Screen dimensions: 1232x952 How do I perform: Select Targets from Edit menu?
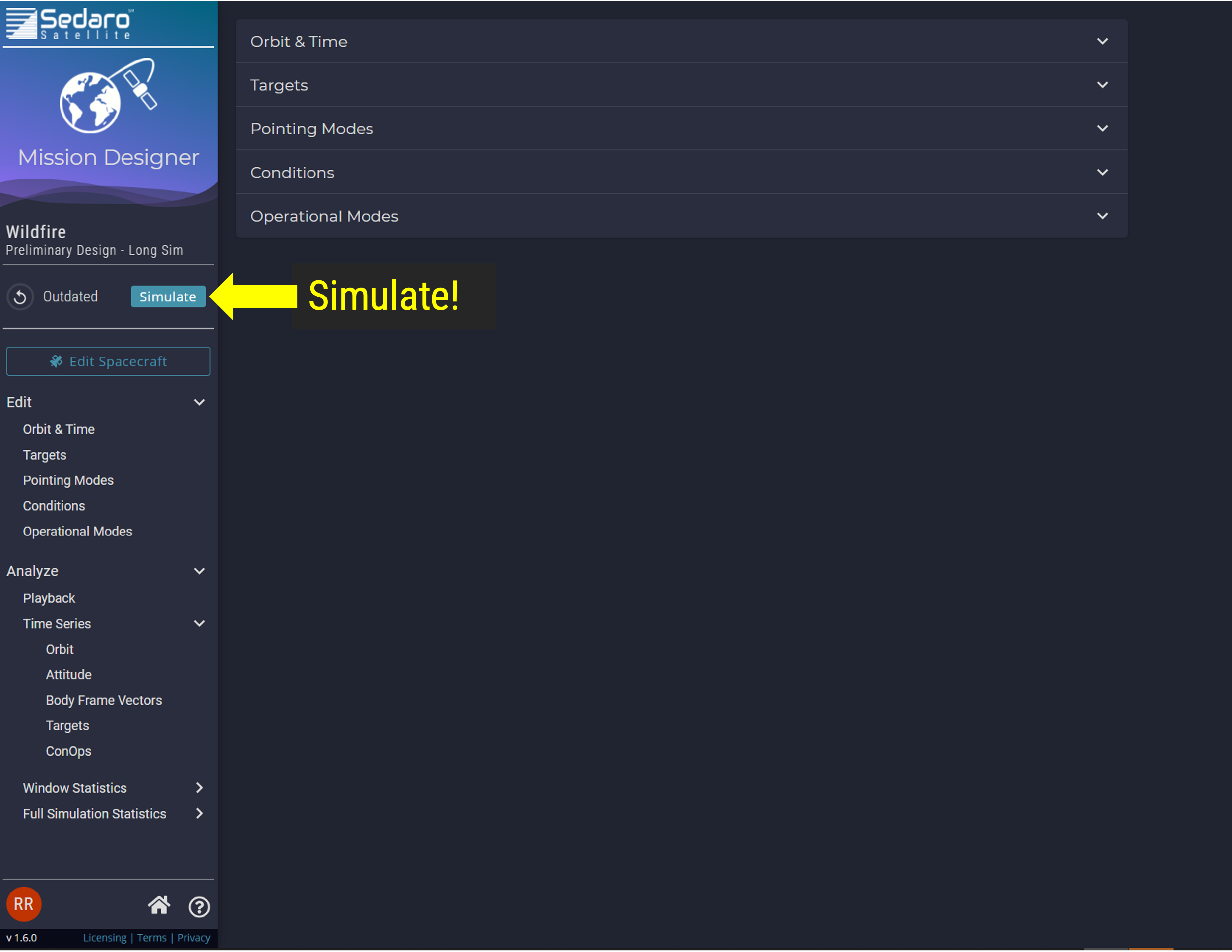click(x=44, y=455)
